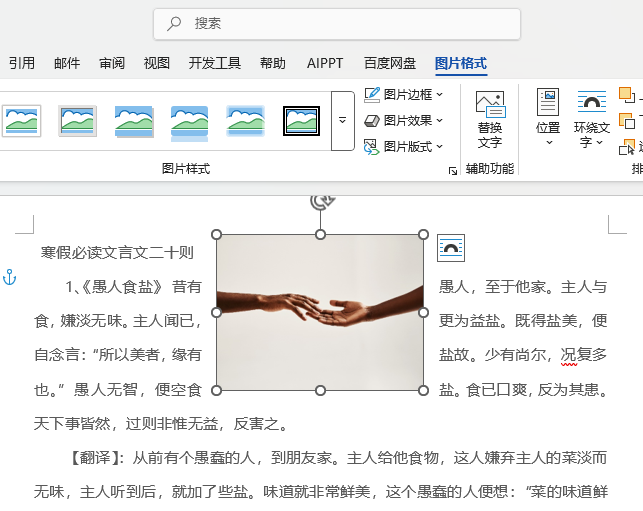
Task: Click the 替换文字 alt text button
Action: point(490,119)
